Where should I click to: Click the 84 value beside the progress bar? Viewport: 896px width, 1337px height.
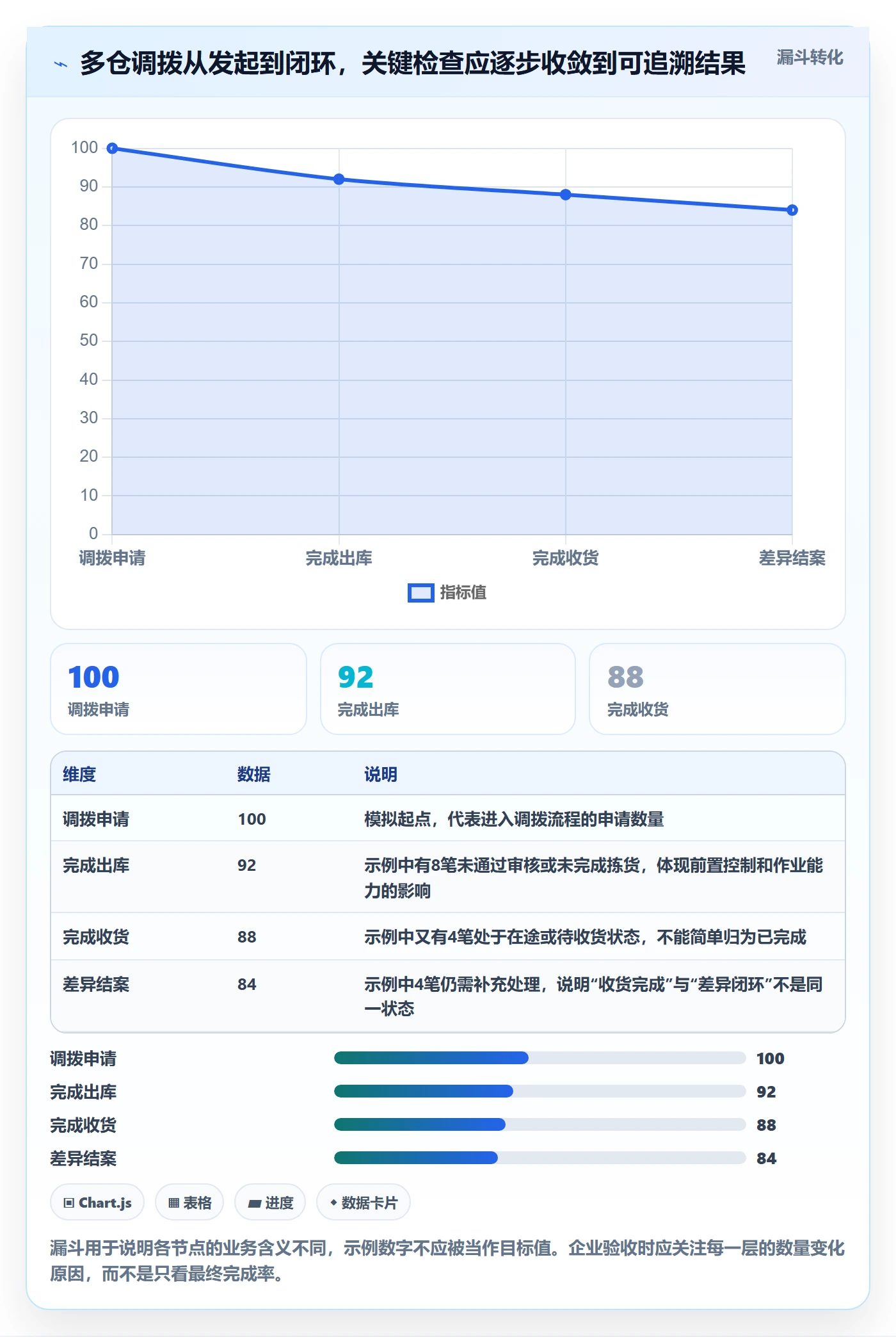(x=766, y=1158)
